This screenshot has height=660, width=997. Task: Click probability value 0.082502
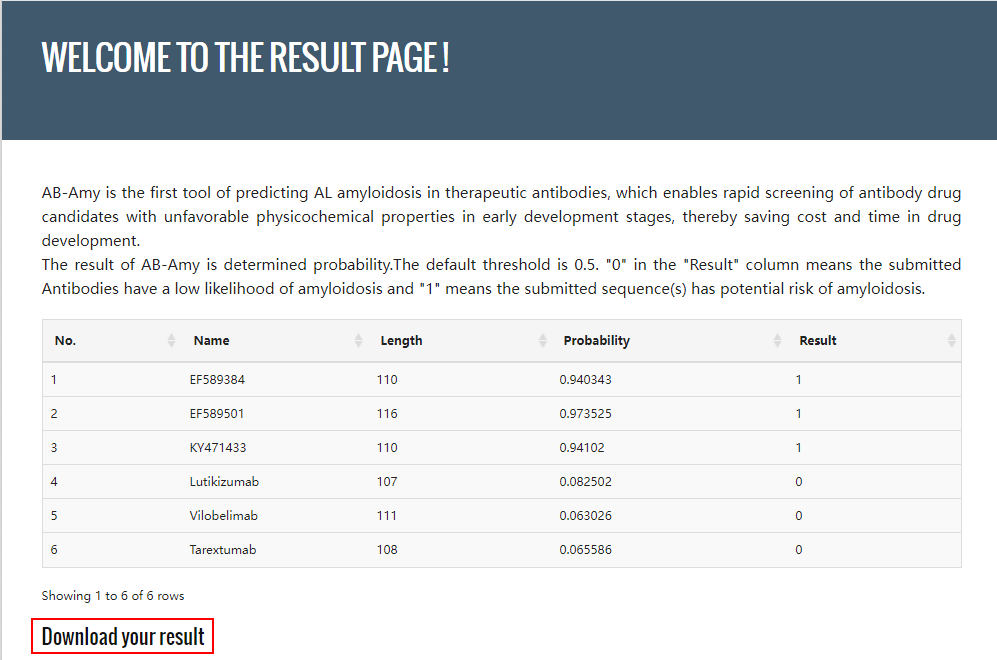pyautogui.click(x=585, y=482)
